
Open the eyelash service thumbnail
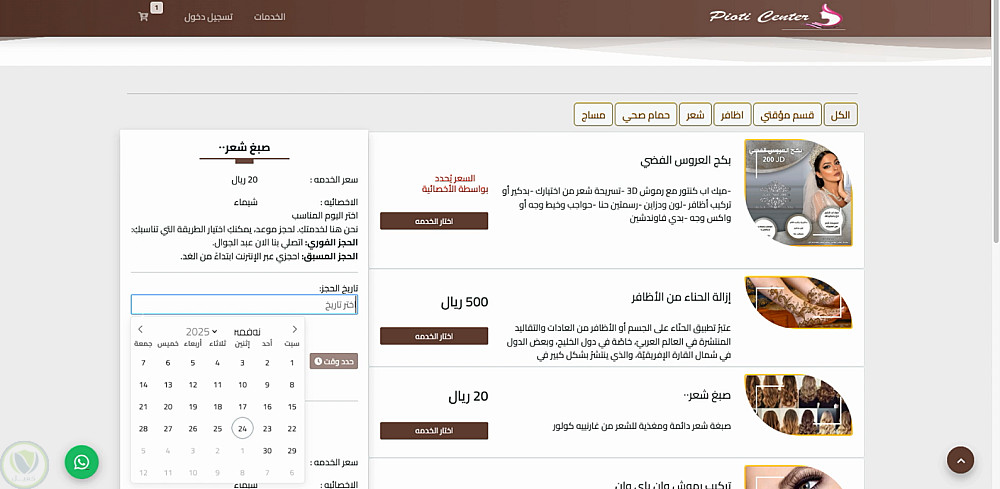click(x=798, y=477)
